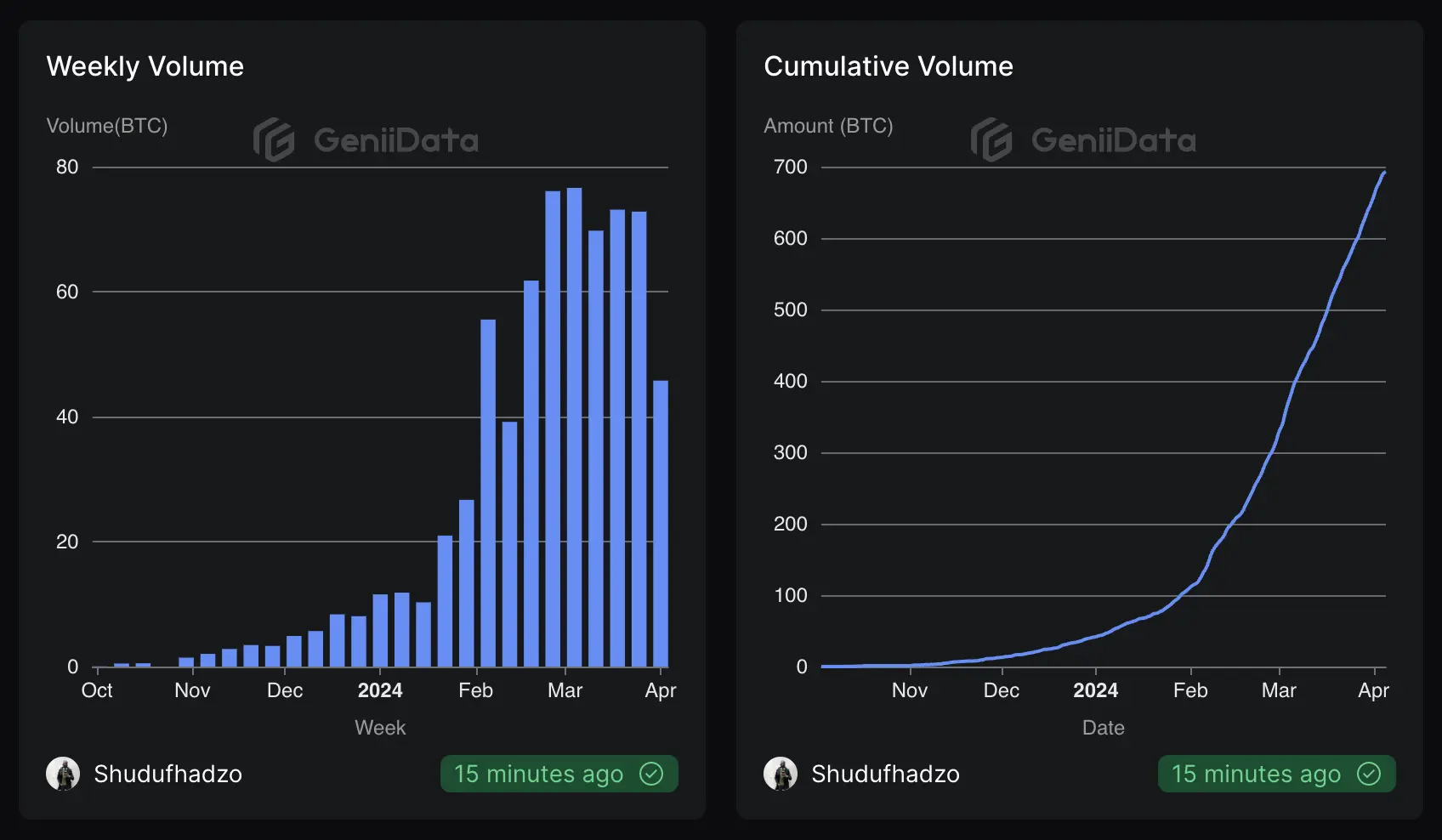Click the 80 value on Weekly Volume axis
The height and width of the screenshot is (840, 1442).
coord(67,167)
